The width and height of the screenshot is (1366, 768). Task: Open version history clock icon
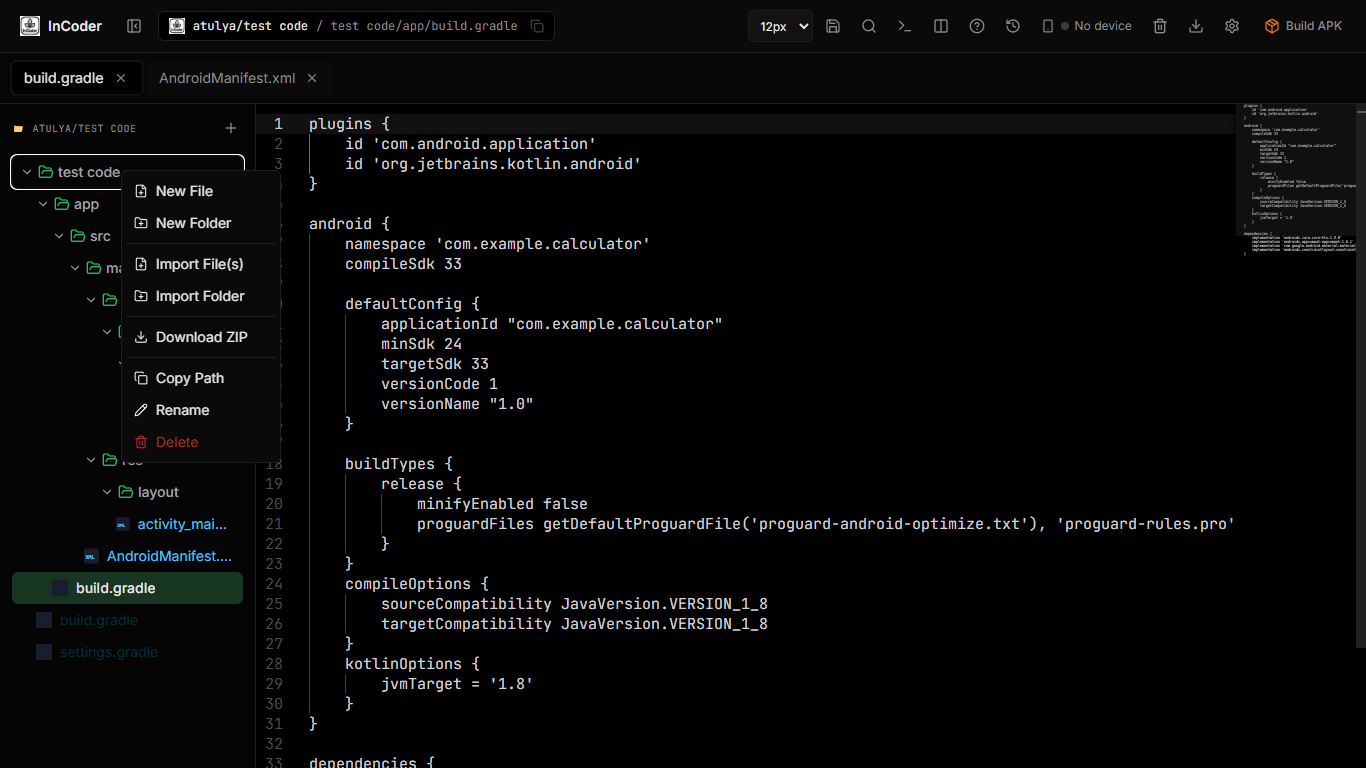(x=1013, y=26)
